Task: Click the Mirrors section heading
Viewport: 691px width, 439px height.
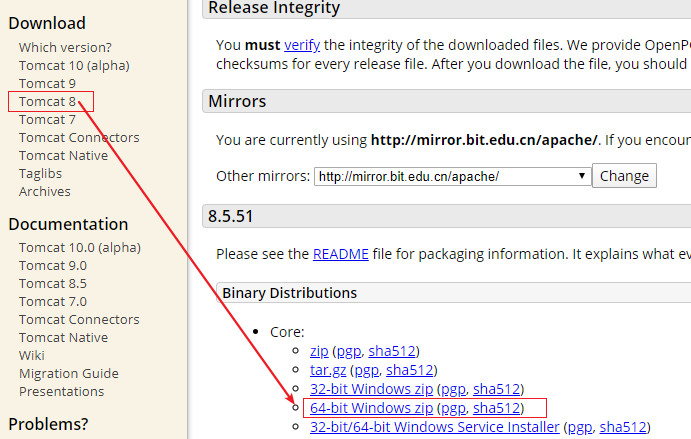Action: click(x=237, y=101)
